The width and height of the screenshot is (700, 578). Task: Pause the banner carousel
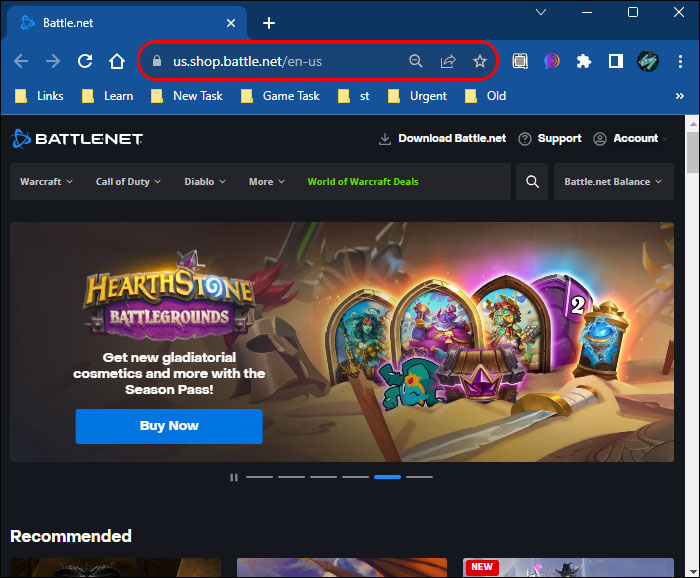click(234, 477)
